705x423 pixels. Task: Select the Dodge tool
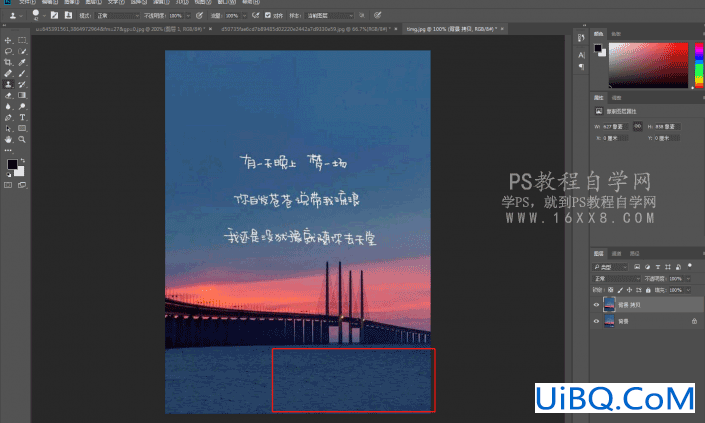coord(22,107)
